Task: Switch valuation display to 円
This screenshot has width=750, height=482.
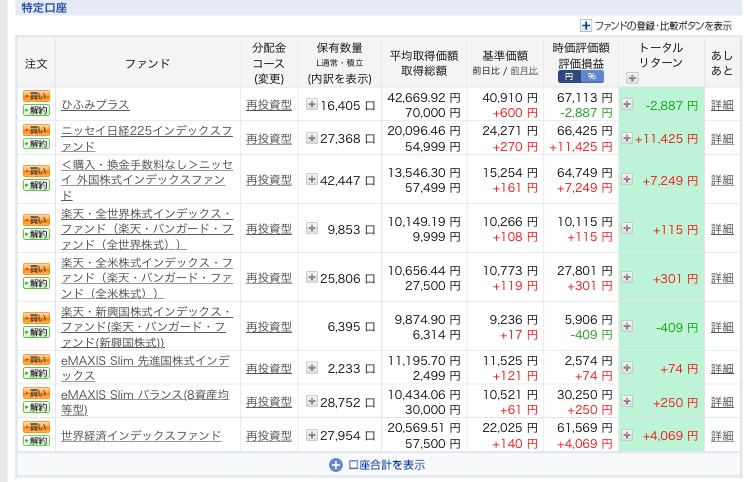Action: click(569, 77)
